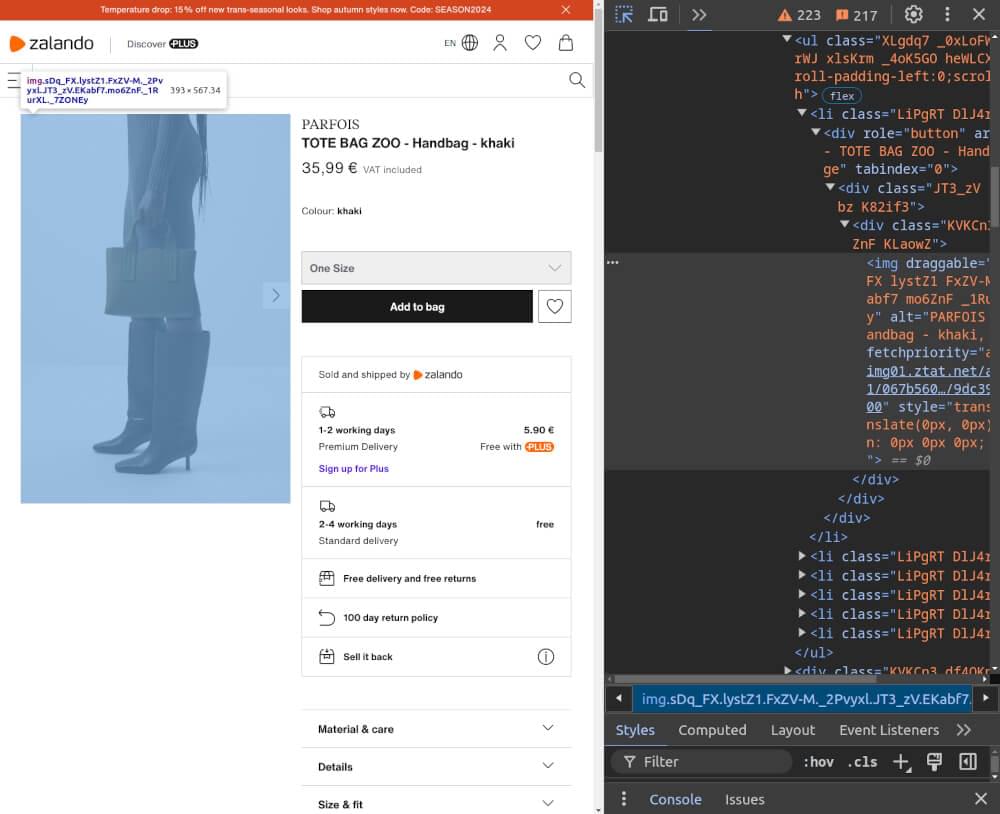Click the Add to bag button
Viewport: 1000px width, 814px height.
tap(416, 306)
